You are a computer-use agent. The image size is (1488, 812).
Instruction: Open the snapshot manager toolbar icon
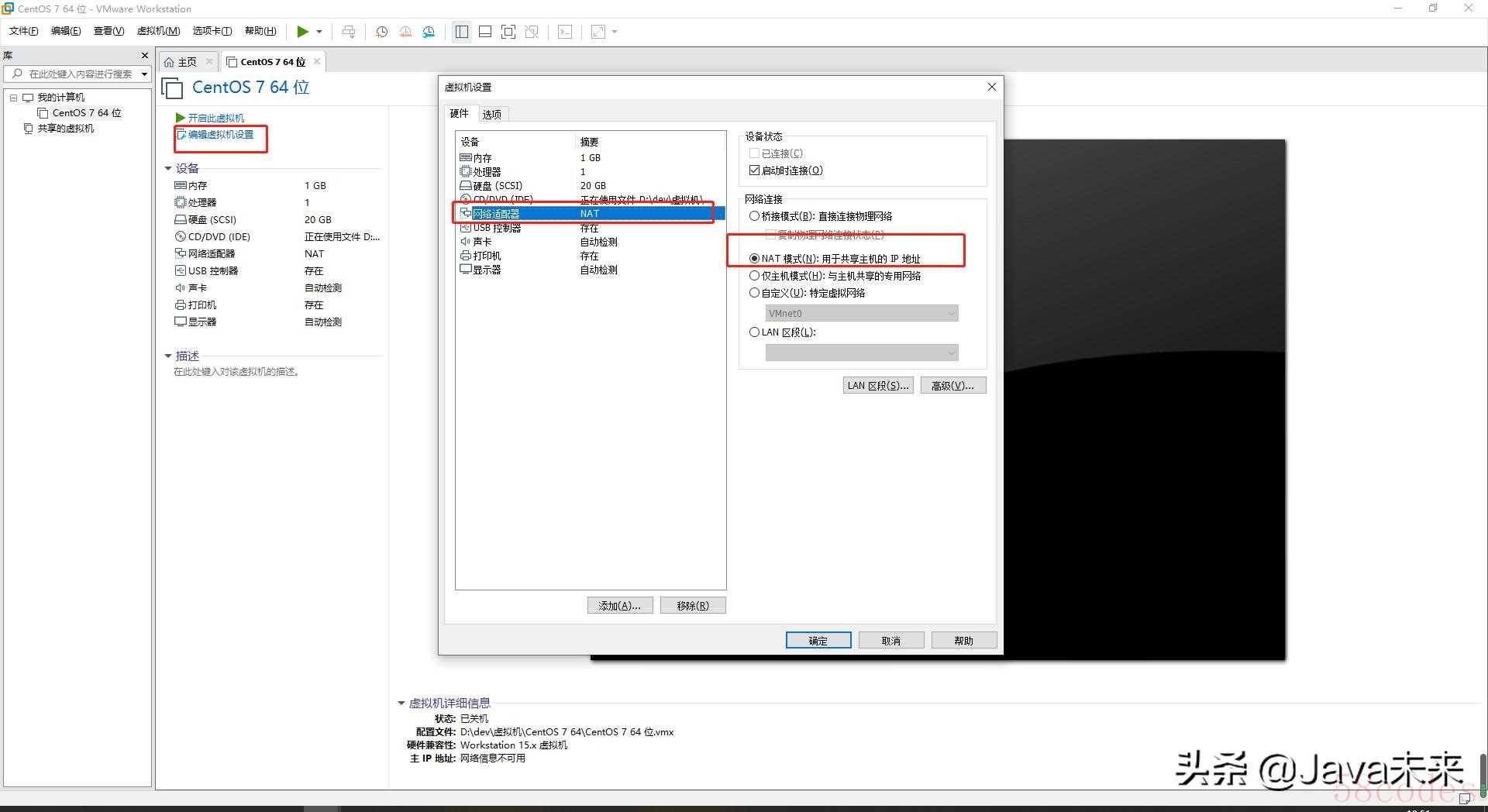pyautogui.click(x=429, y=32)
